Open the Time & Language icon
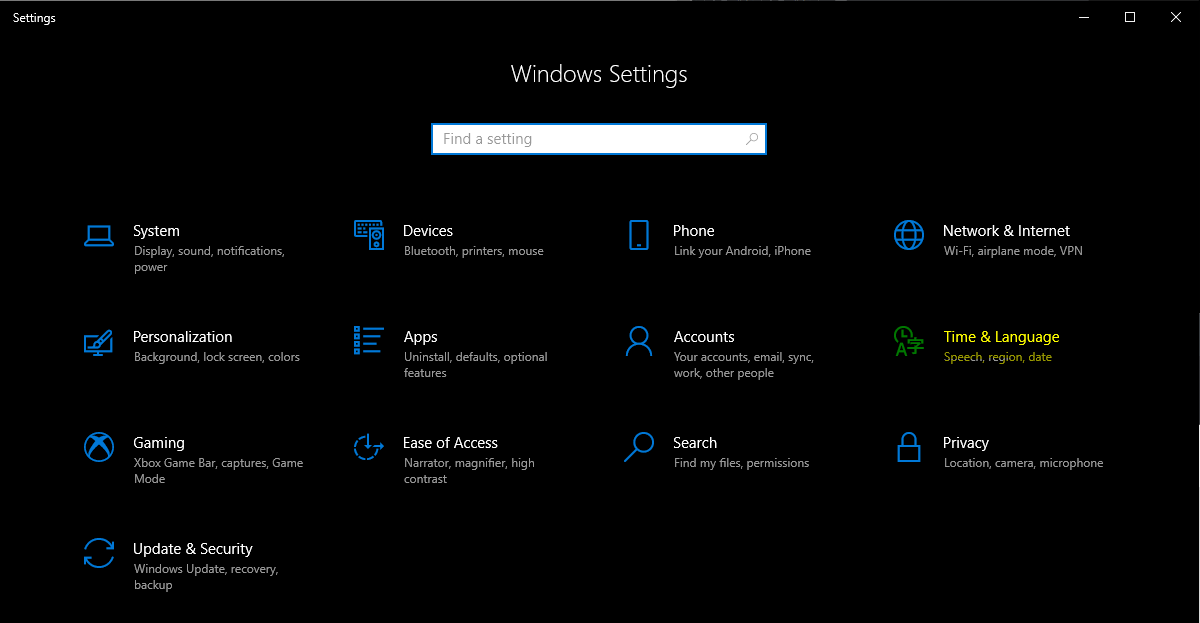 click(909, 341)
